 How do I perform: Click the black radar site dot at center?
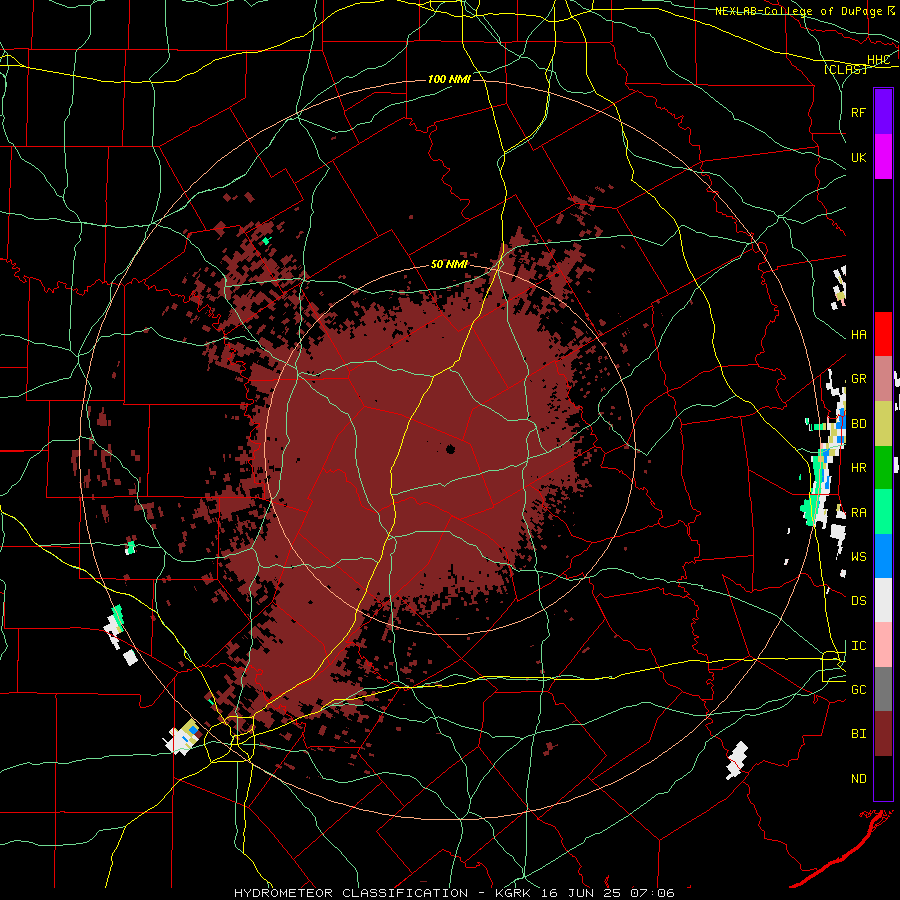coord(450,449)
